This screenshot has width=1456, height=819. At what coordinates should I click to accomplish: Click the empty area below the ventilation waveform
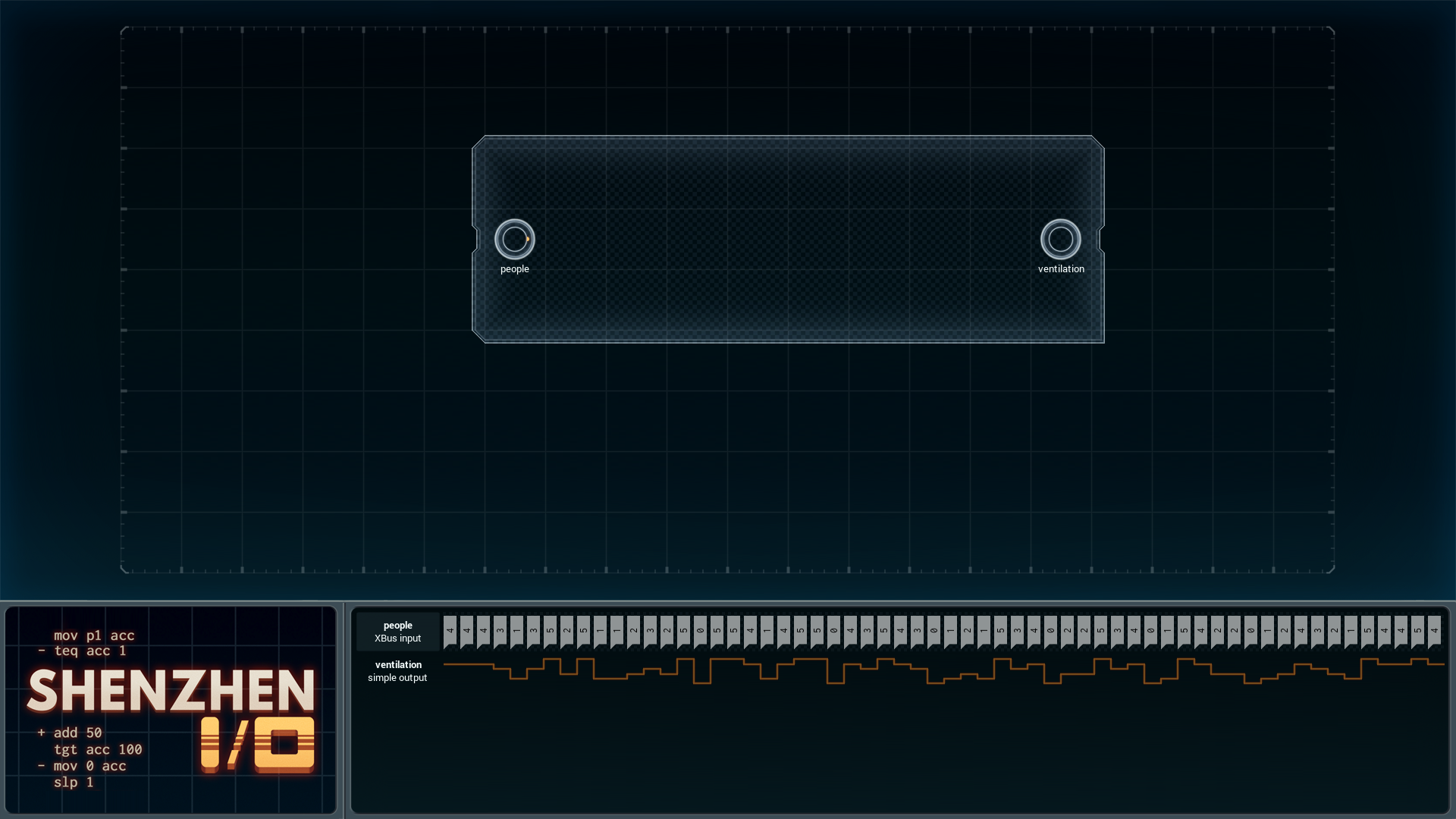click(x=900, y=751)
